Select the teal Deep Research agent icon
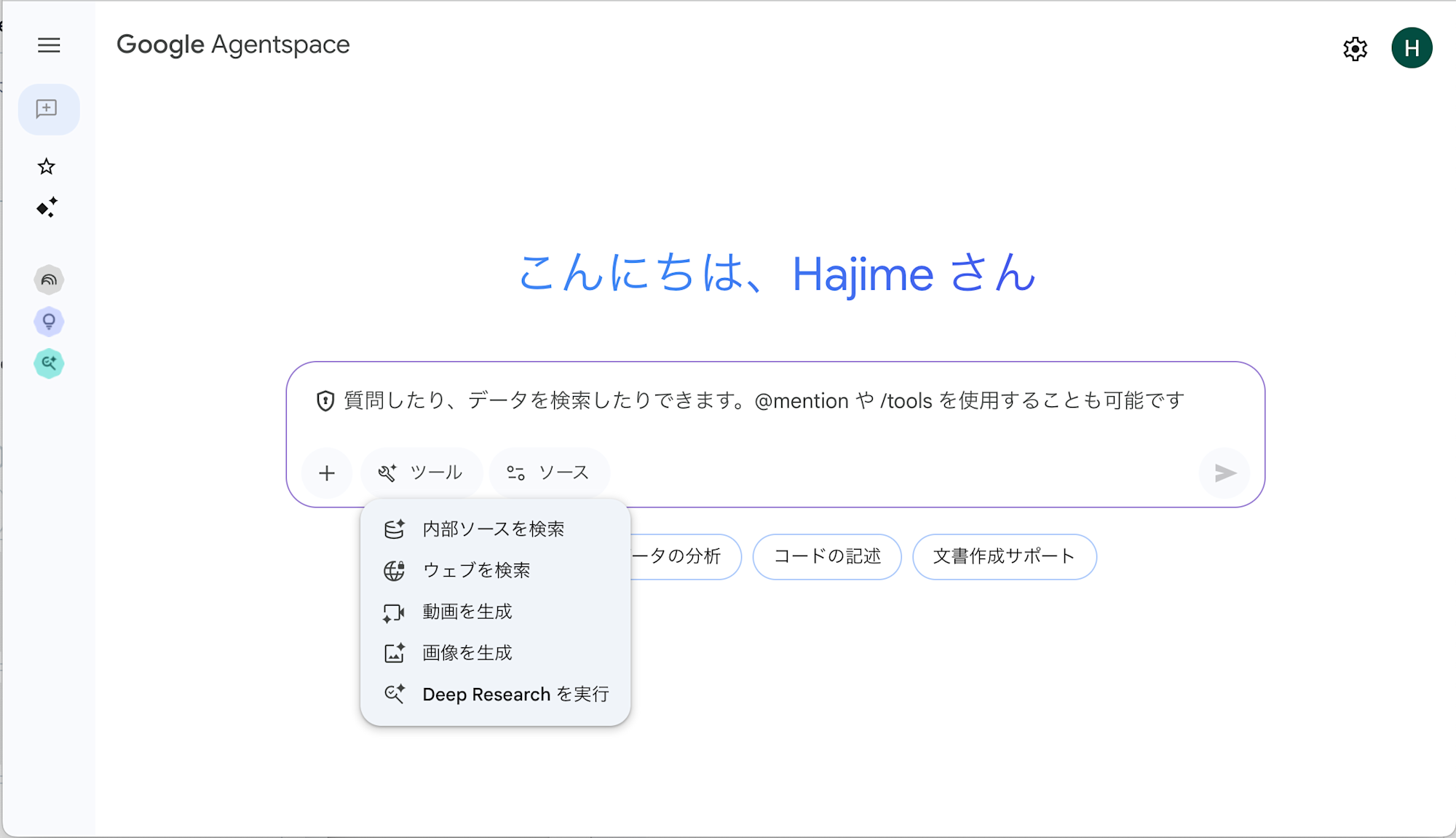Screen dimensions: 1456x838 point(49,363)
